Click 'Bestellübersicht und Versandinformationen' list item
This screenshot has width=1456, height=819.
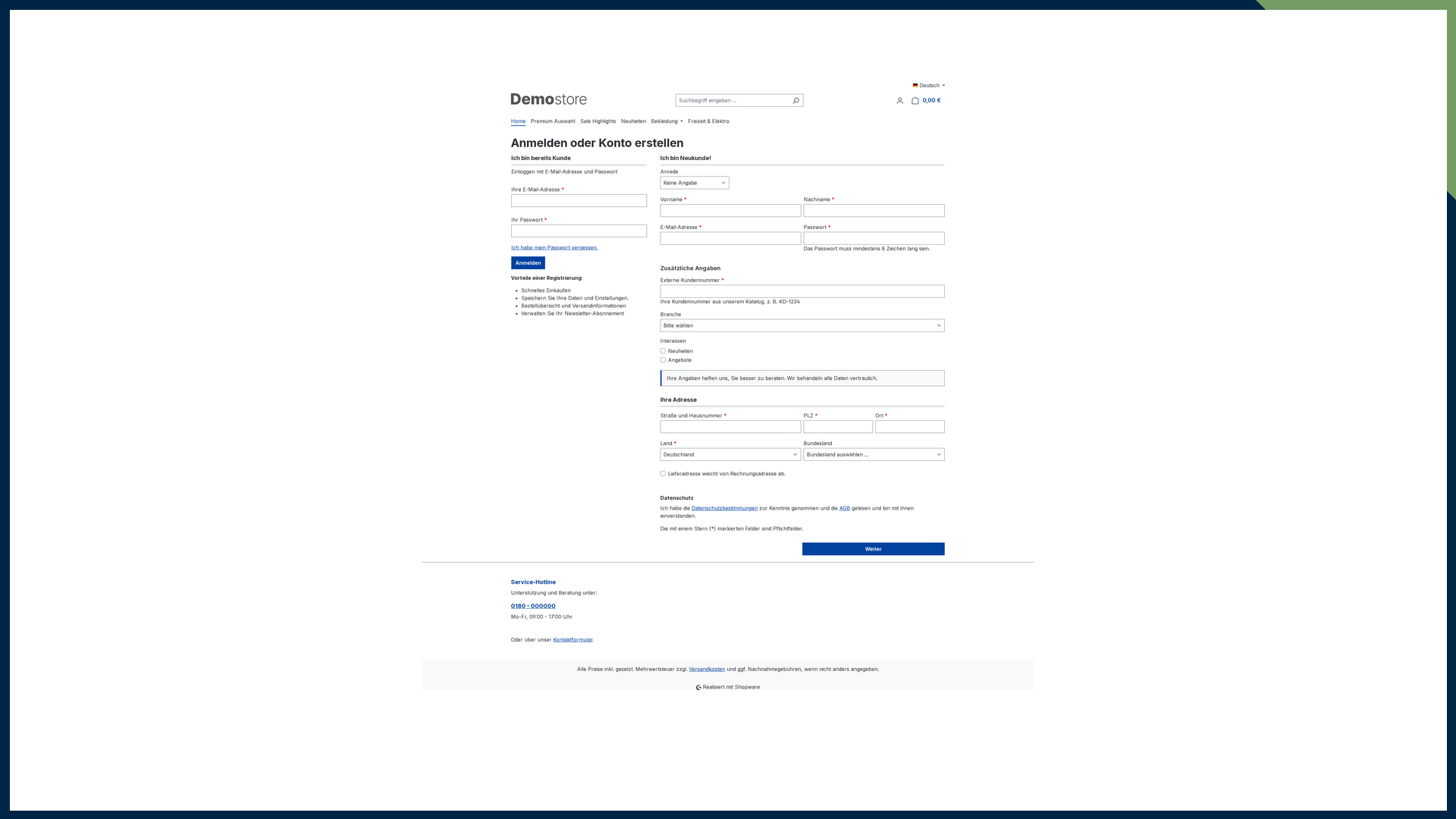(x=573, y=306)
